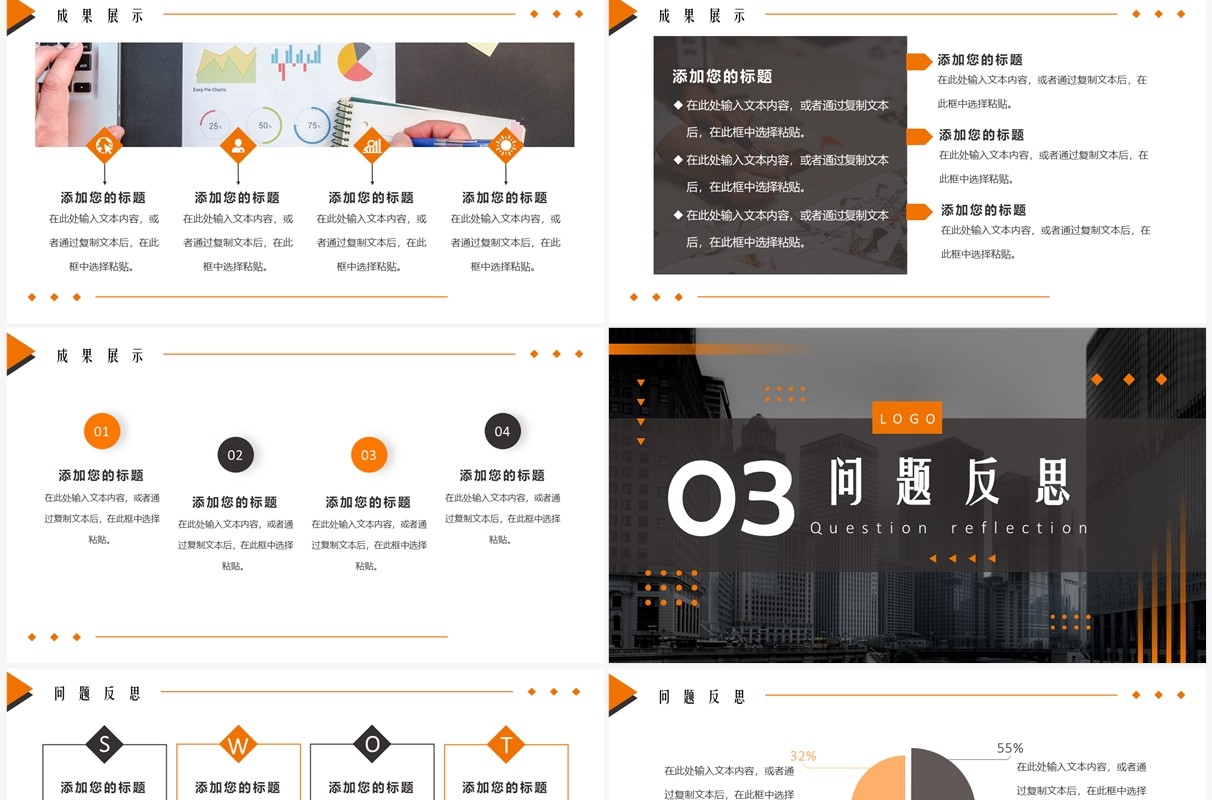
Task: Click the blue and red bar chart in photo
Action: click(296, 60)
